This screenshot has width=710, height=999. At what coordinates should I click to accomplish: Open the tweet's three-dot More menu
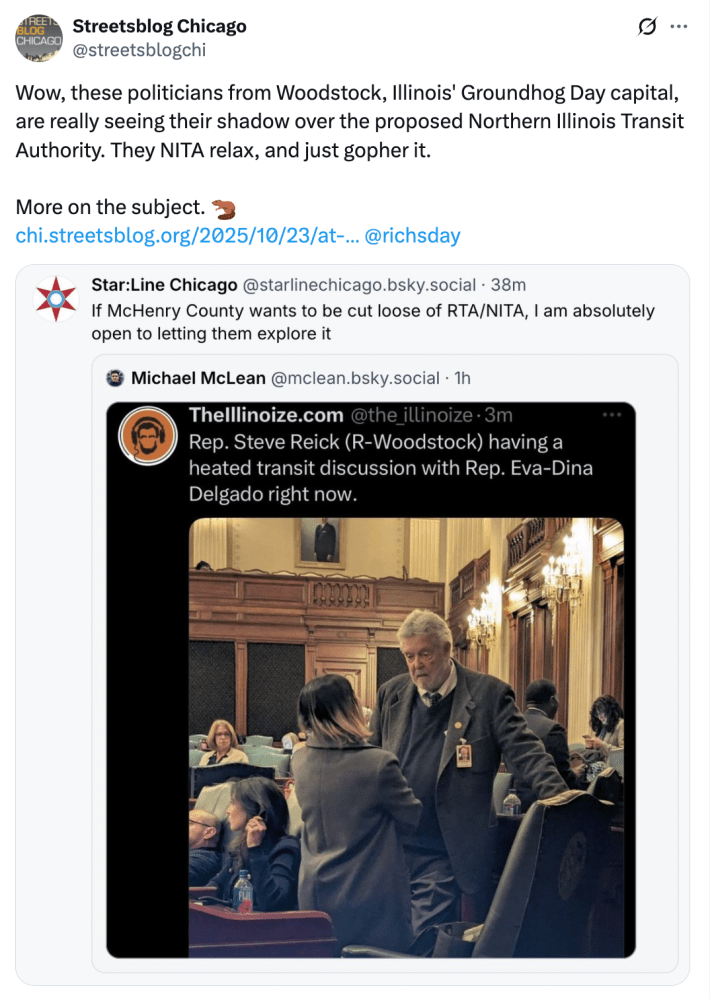(679, 27)
